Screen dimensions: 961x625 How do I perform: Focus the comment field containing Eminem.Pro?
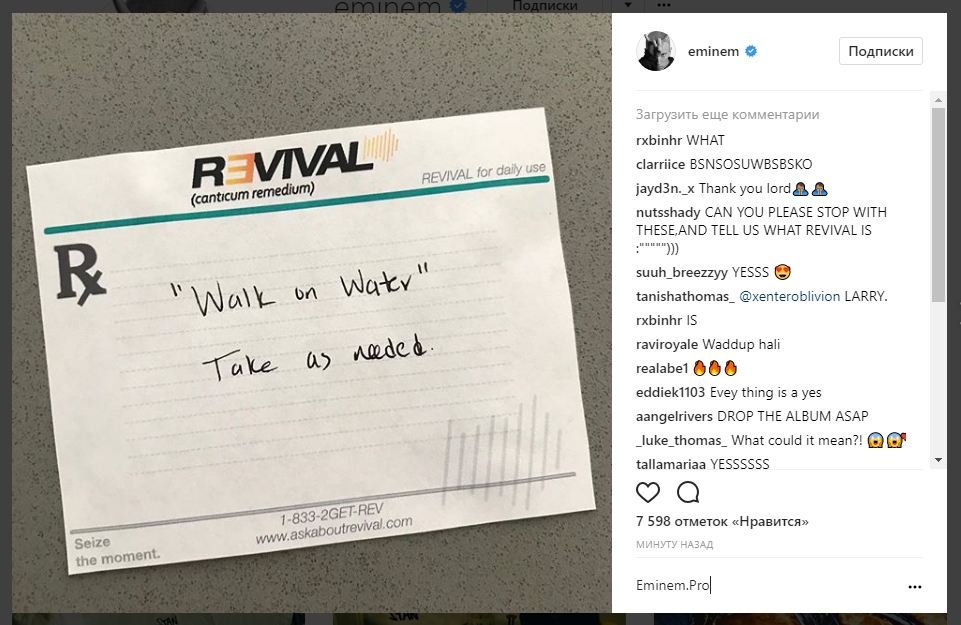pos(769,586)
